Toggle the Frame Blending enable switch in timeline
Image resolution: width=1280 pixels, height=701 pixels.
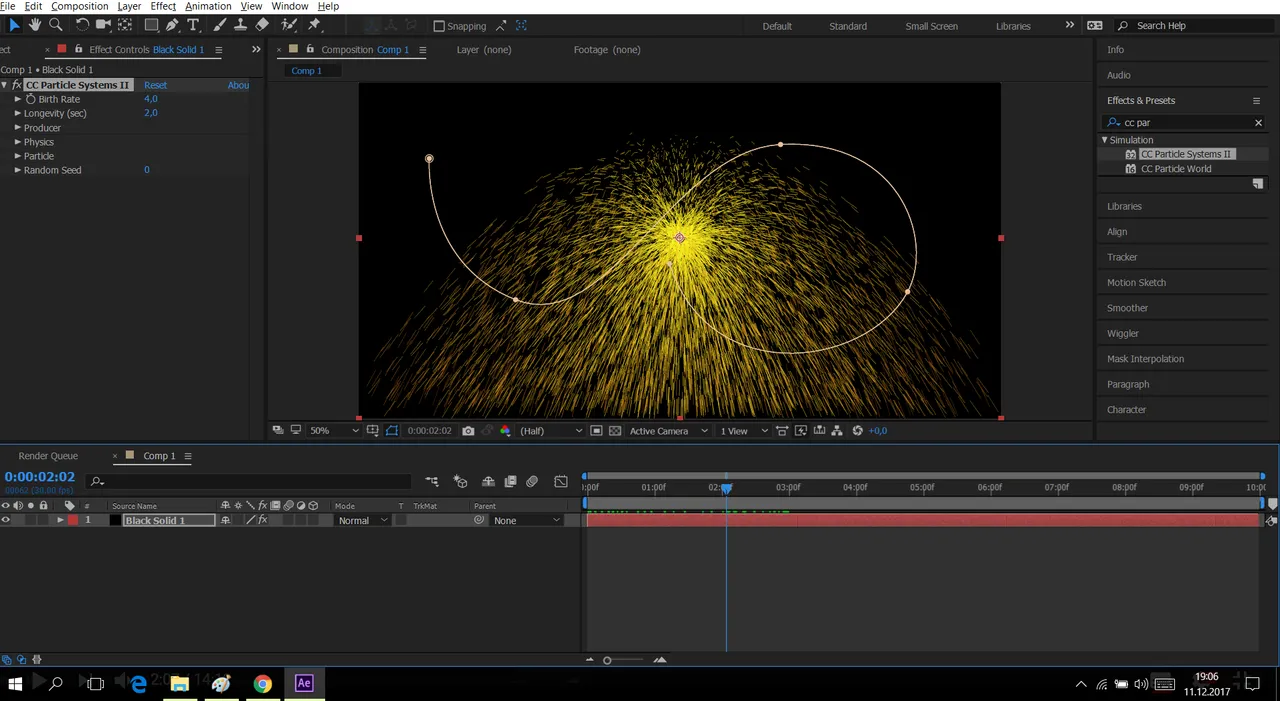(x=510, y=482)
